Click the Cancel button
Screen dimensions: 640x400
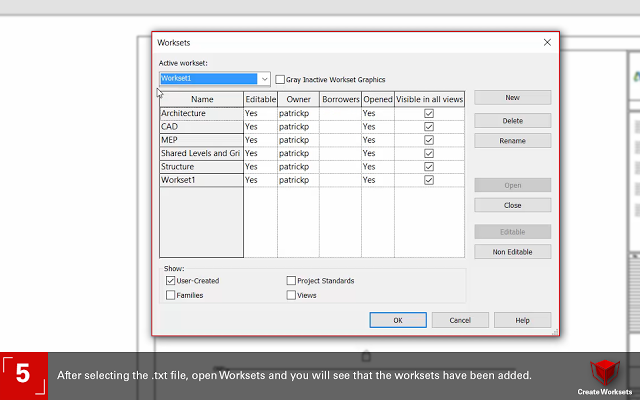(x=460, y=320)
